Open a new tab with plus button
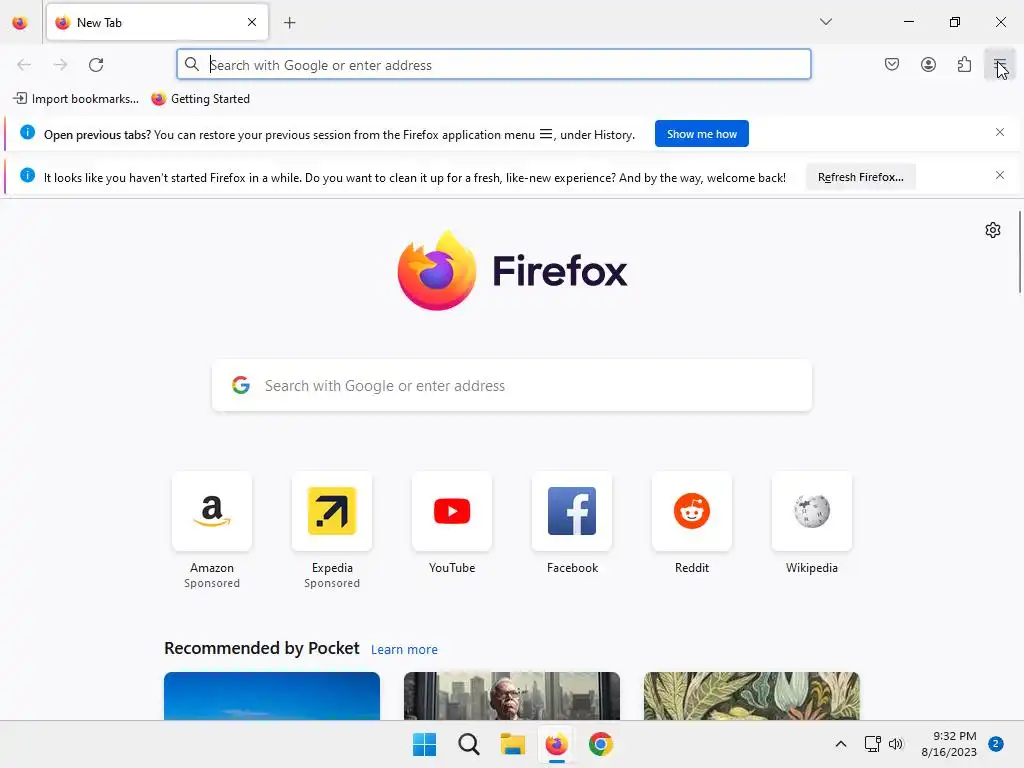This screenshot has height=768, width=1024. 290,23
